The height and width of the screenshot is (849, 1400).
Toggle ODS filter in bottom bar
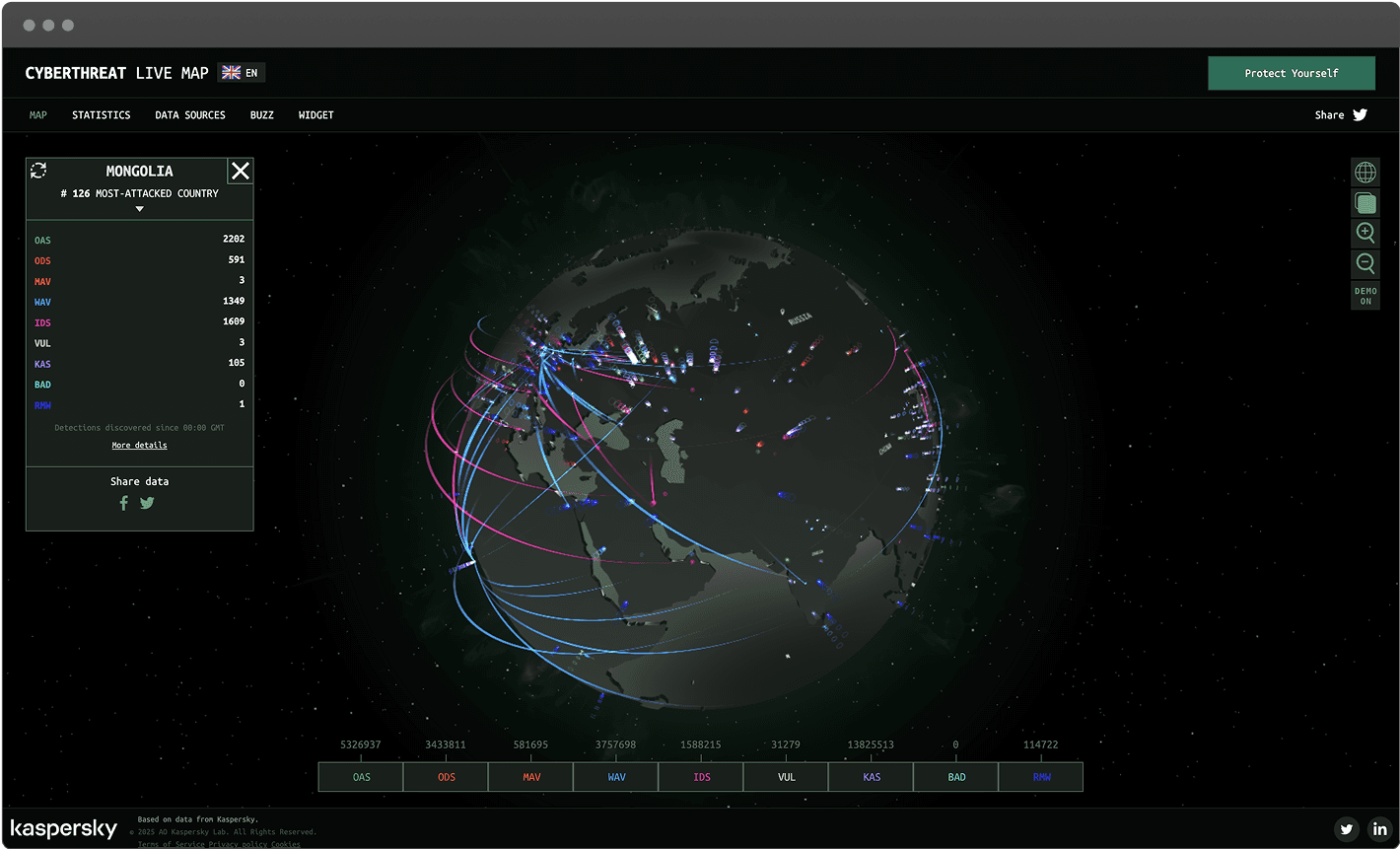click(446, 777)
